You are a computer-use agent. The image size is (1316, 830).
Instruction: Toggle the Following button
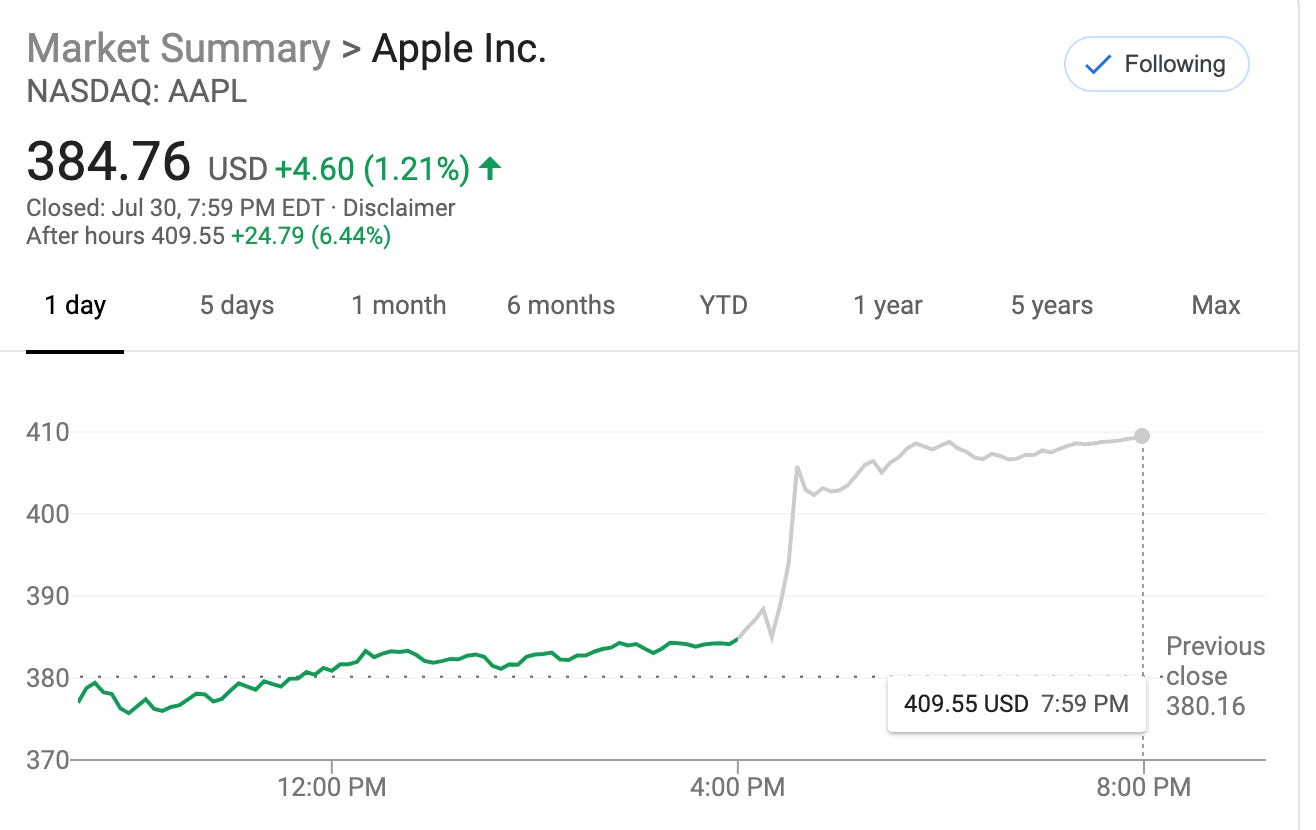pos(1156,65)
